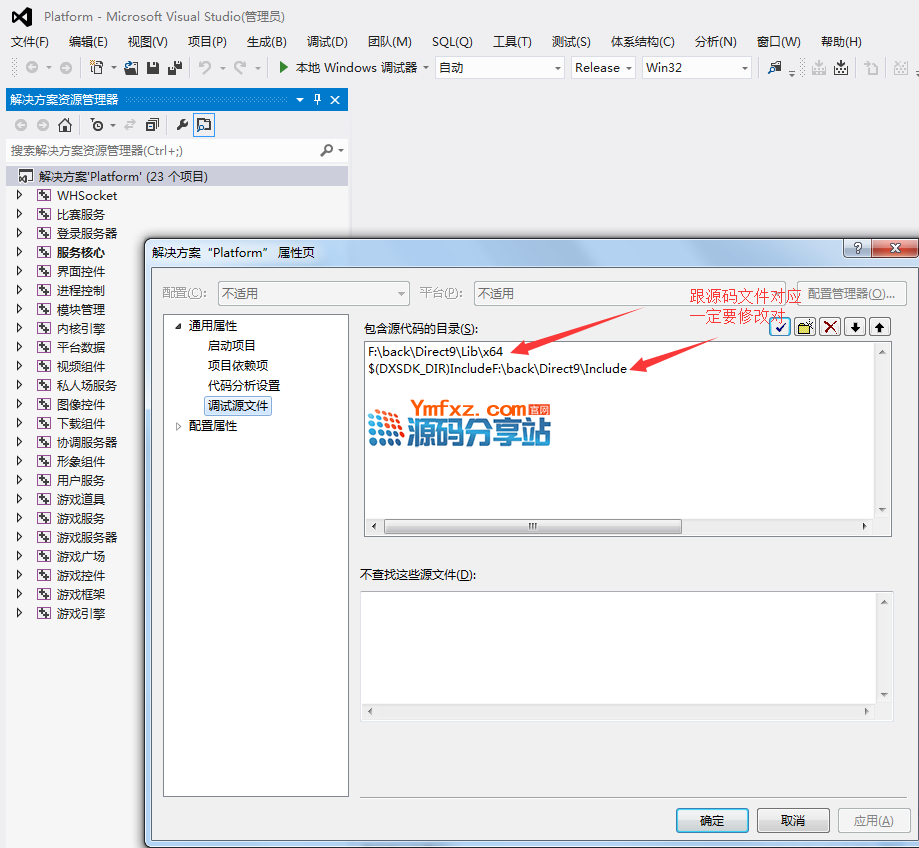
Task: Toggle the Preview Selected Items button
Action: pos(204,125)
